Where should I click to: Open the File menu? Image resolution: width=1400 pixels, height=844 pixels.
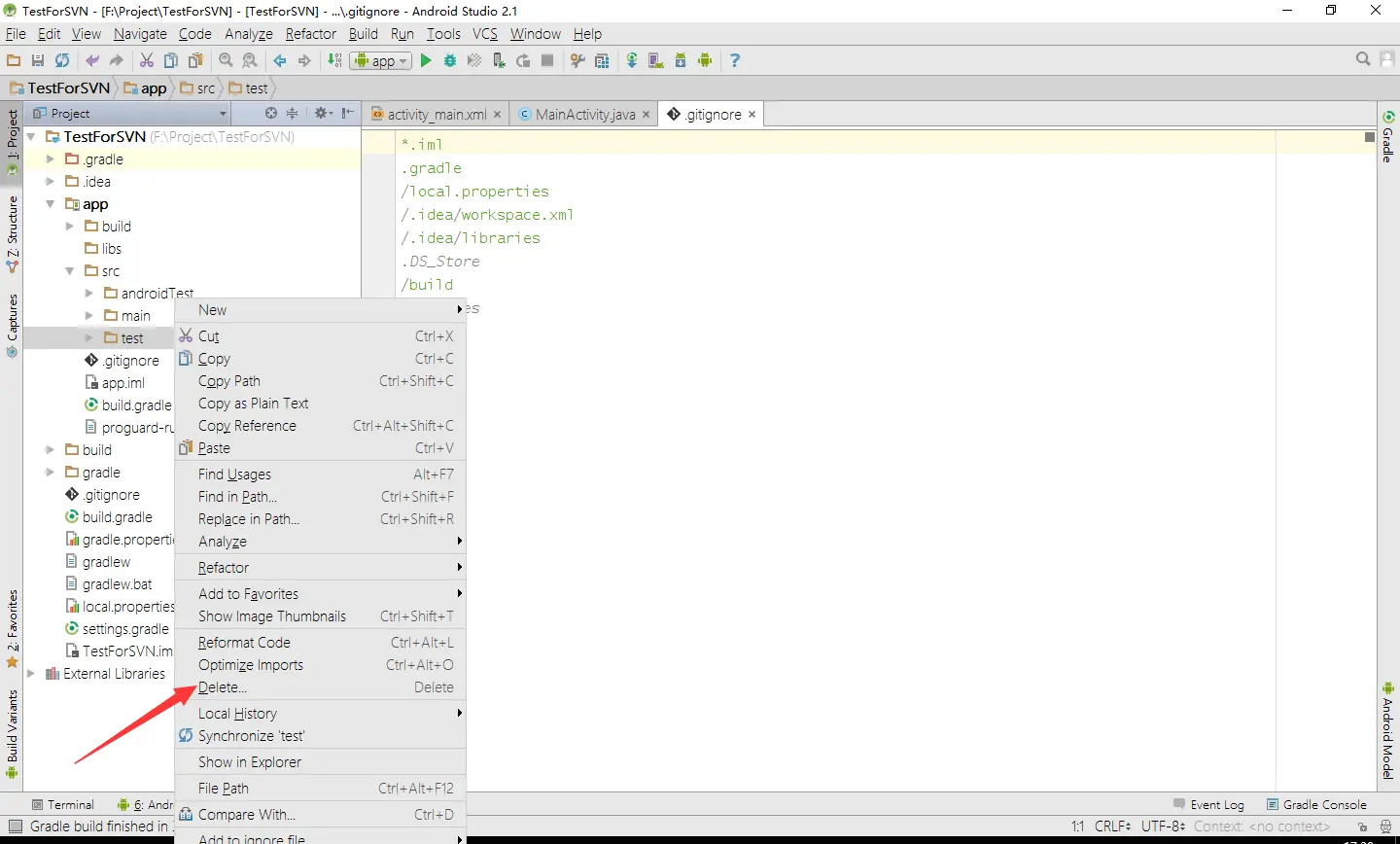16,34
